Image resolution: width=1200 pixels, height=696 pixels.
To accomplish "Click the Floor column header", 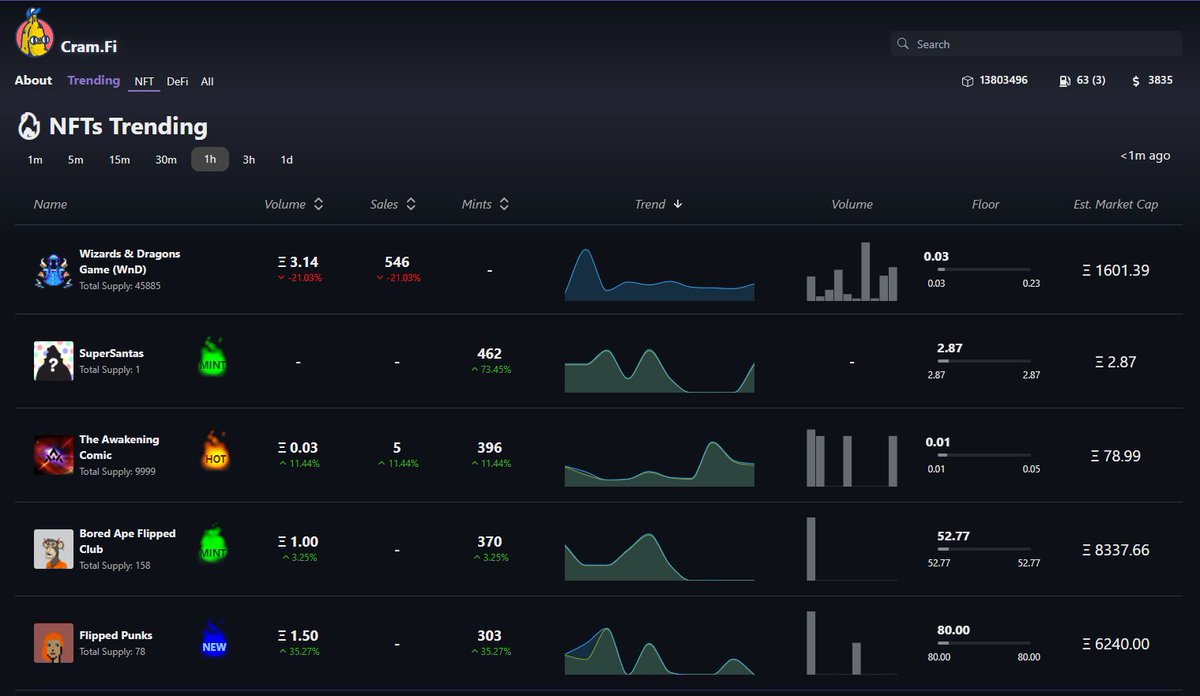I will click(985, 204).
